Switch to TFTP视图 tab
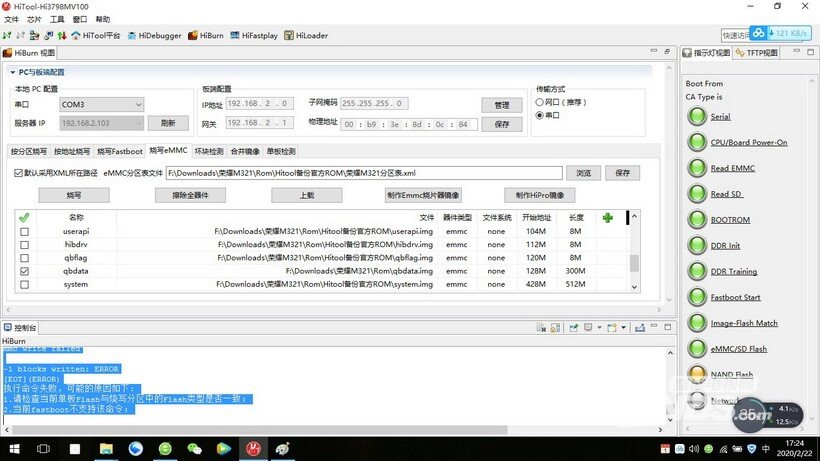 757,53
